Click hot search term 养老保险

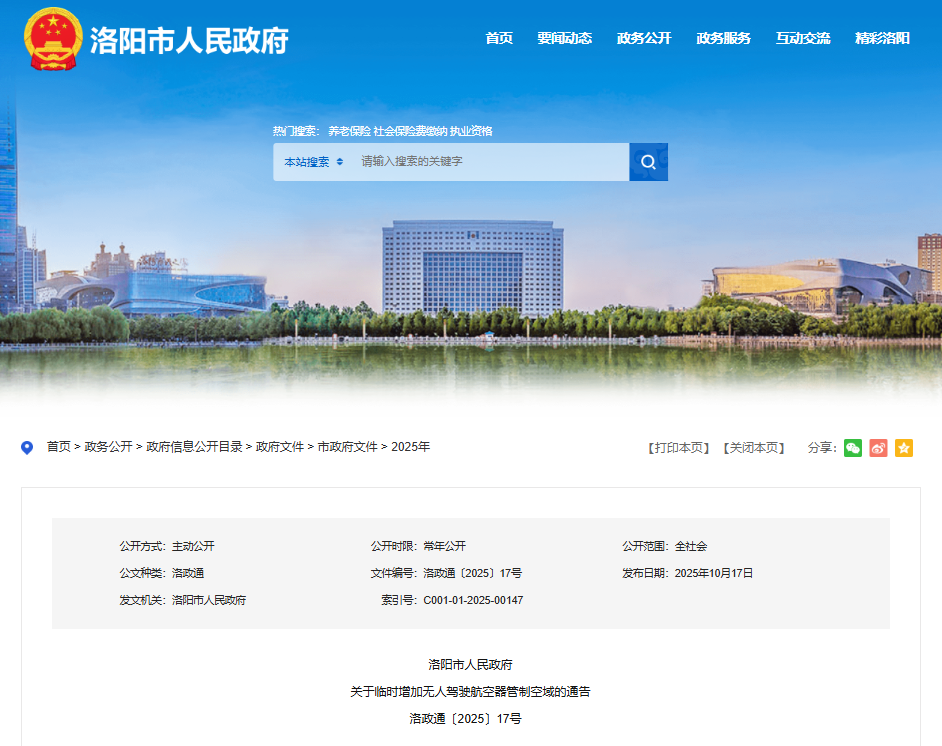[x=349, y=131]
